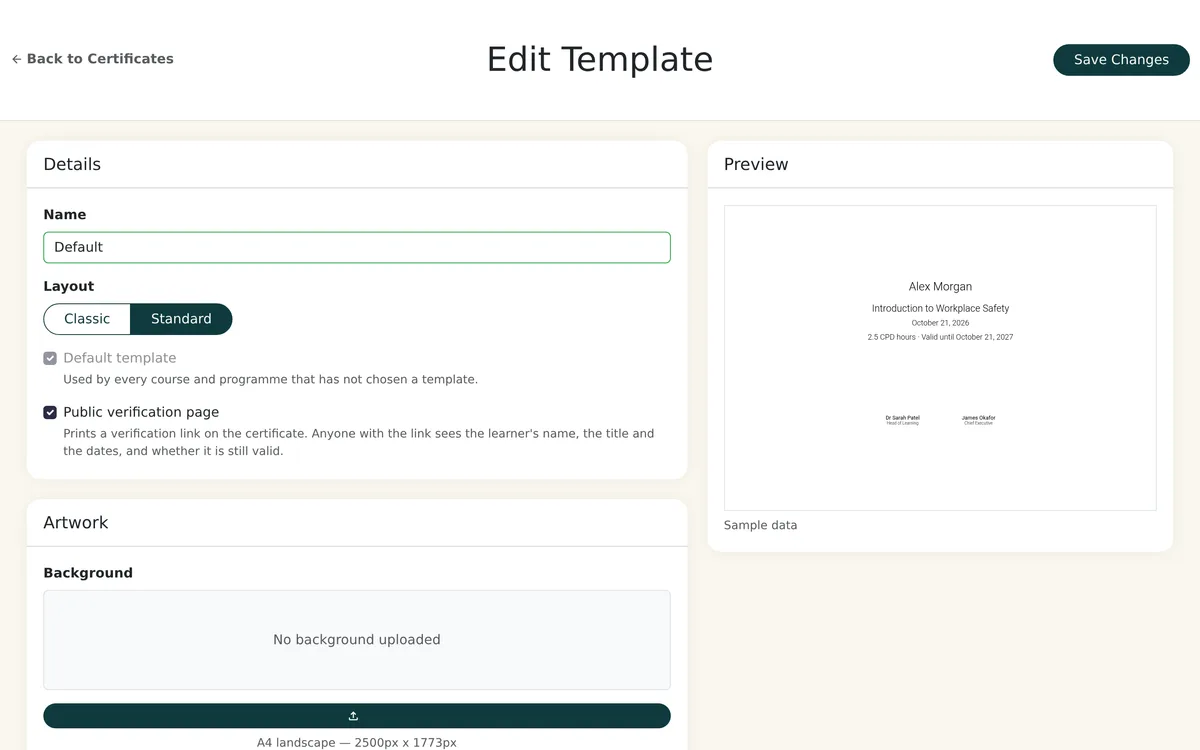The height and width of the screenshot is (750, 1200).
Task: Focus the Name input field containing Default
Action: [x=357, y=247]
